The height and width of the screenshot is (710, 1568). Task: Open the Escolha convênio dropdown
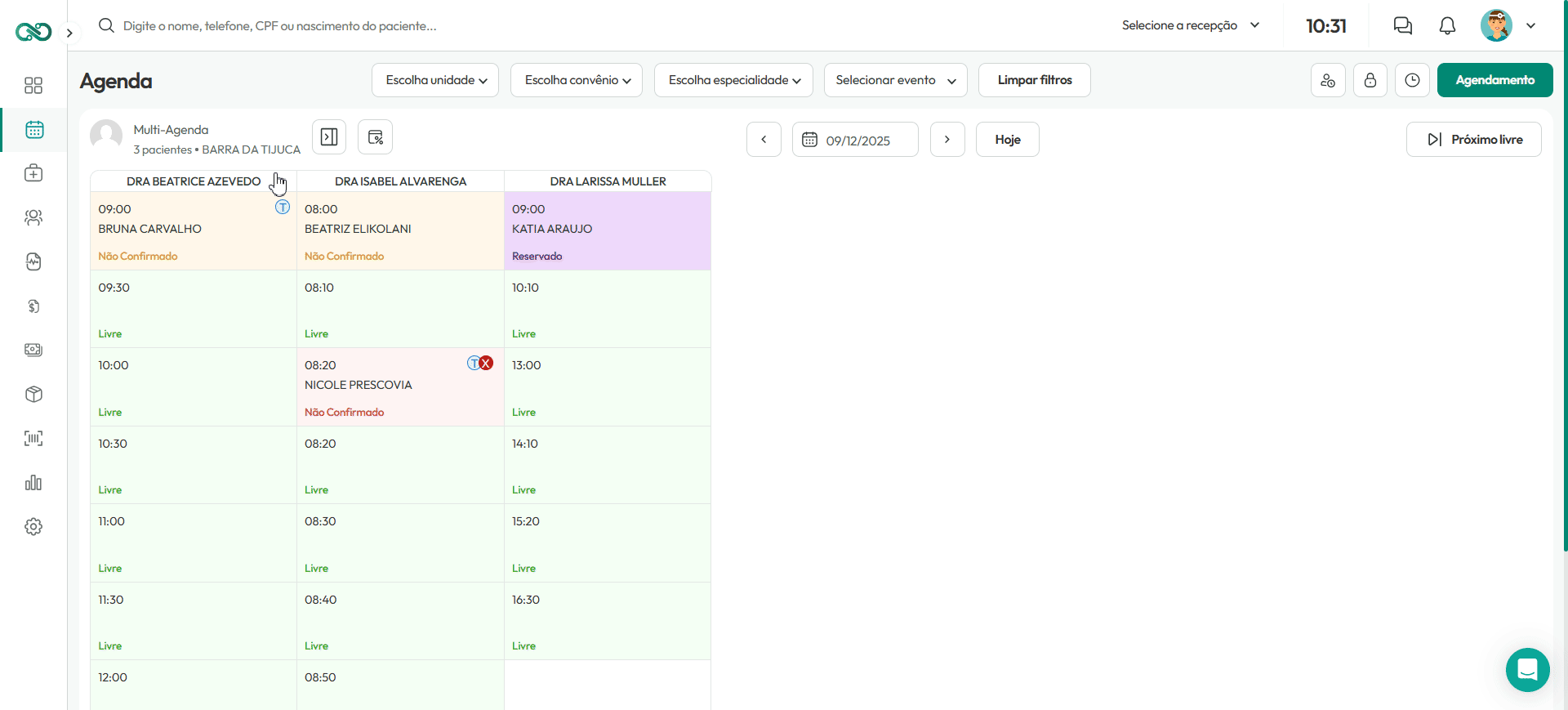577,80
